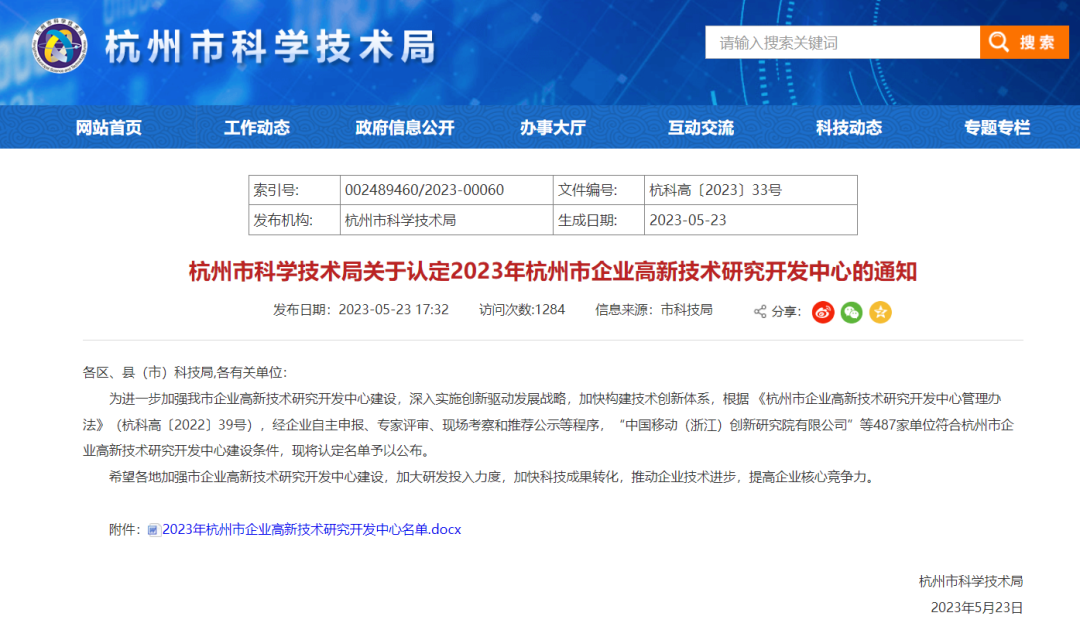
Task: Download 2023年杭州市企业高新技术研究开发中心名单.docx attachment
Action: click(311, 530)
